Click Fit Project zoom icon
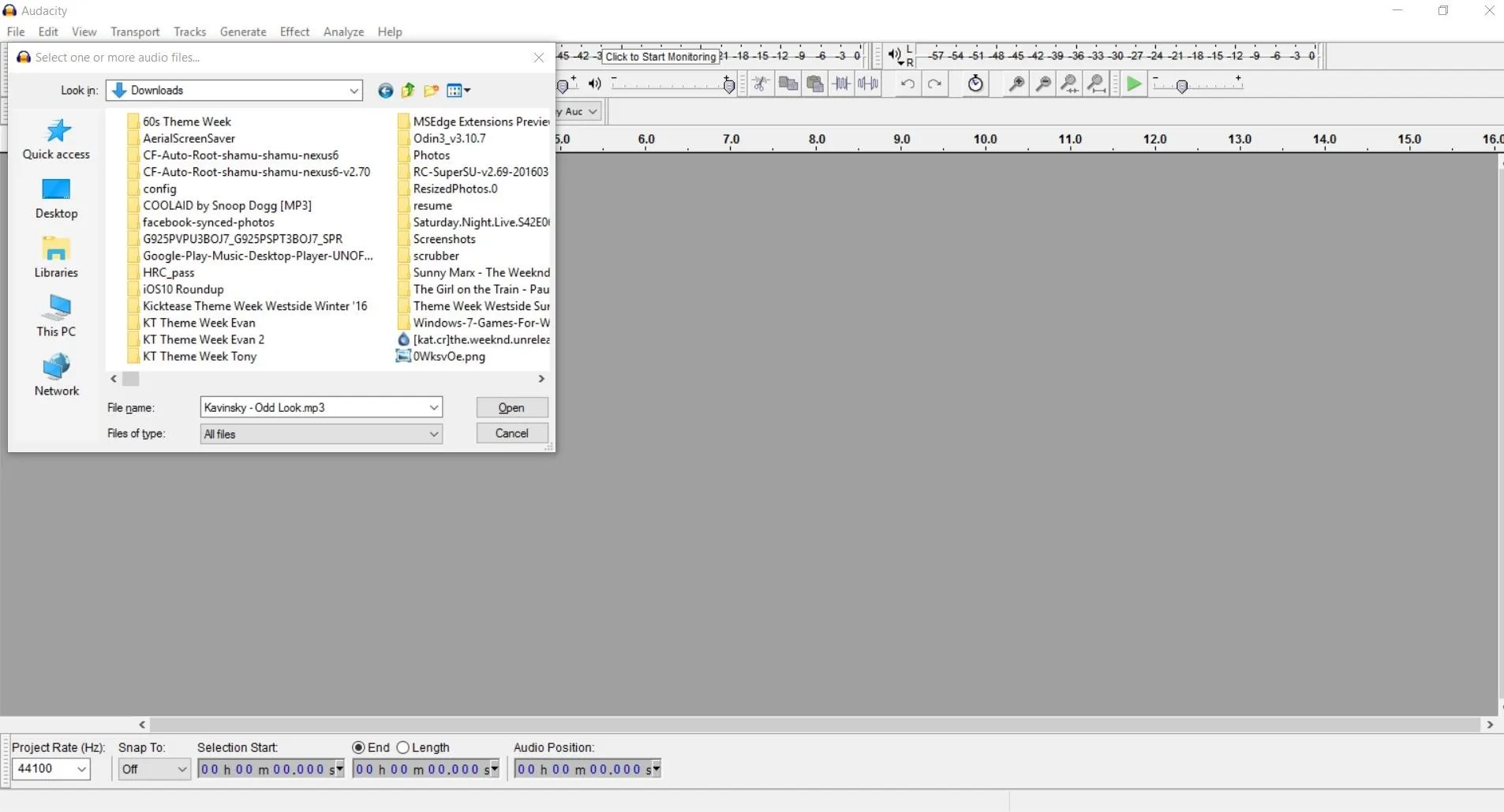 click(1097, 84)
